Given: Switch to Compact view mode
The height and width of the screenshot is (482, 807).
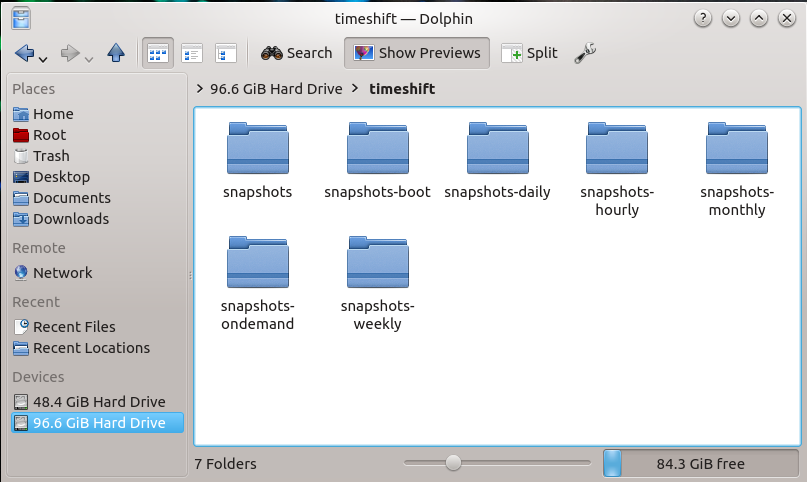Looking at the screenshot, I should pyautogui.click(x=192, y=53).
